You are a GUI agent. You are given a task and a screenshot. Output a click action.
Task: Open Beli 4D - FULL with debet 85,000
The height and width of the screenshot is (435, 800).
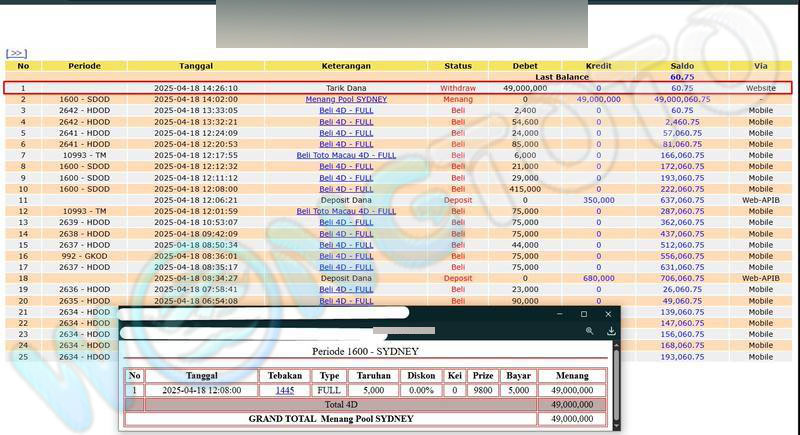(x=346, y=144)
